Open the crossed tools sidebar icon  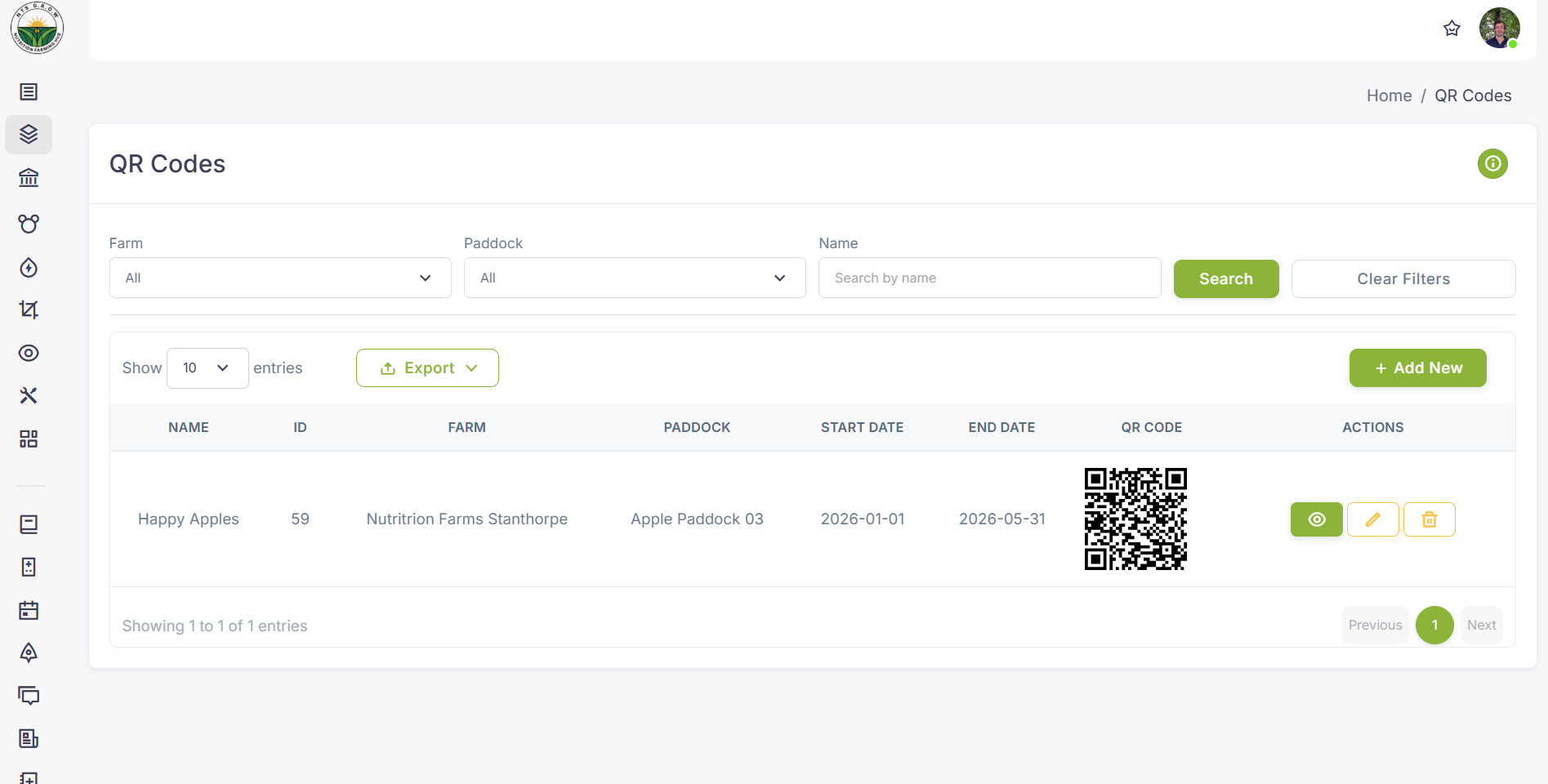[x=29, y=395]
